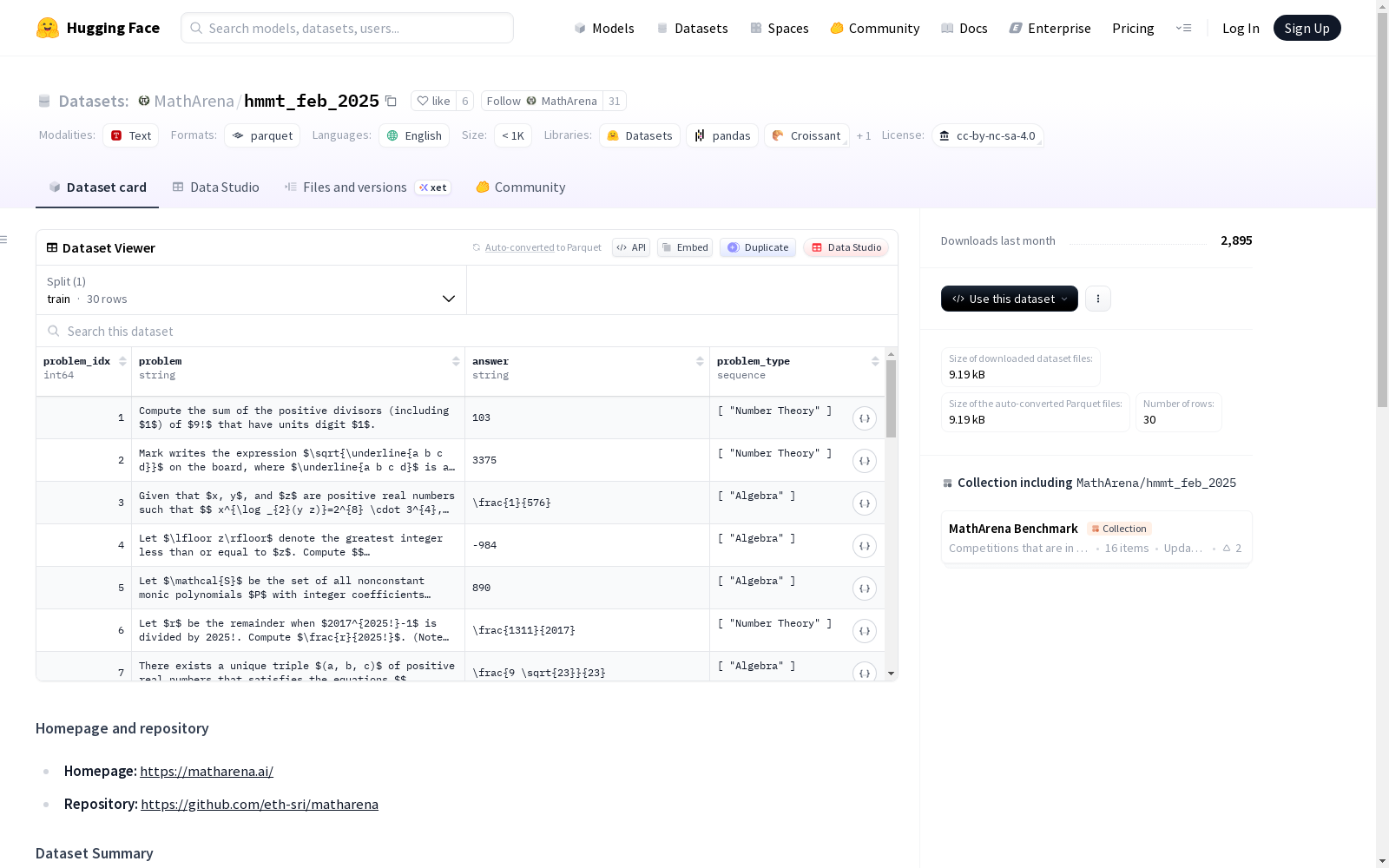This screenshot has height=868, width=1389.
Task: Select the English language tag
Action: pos(414,135)
